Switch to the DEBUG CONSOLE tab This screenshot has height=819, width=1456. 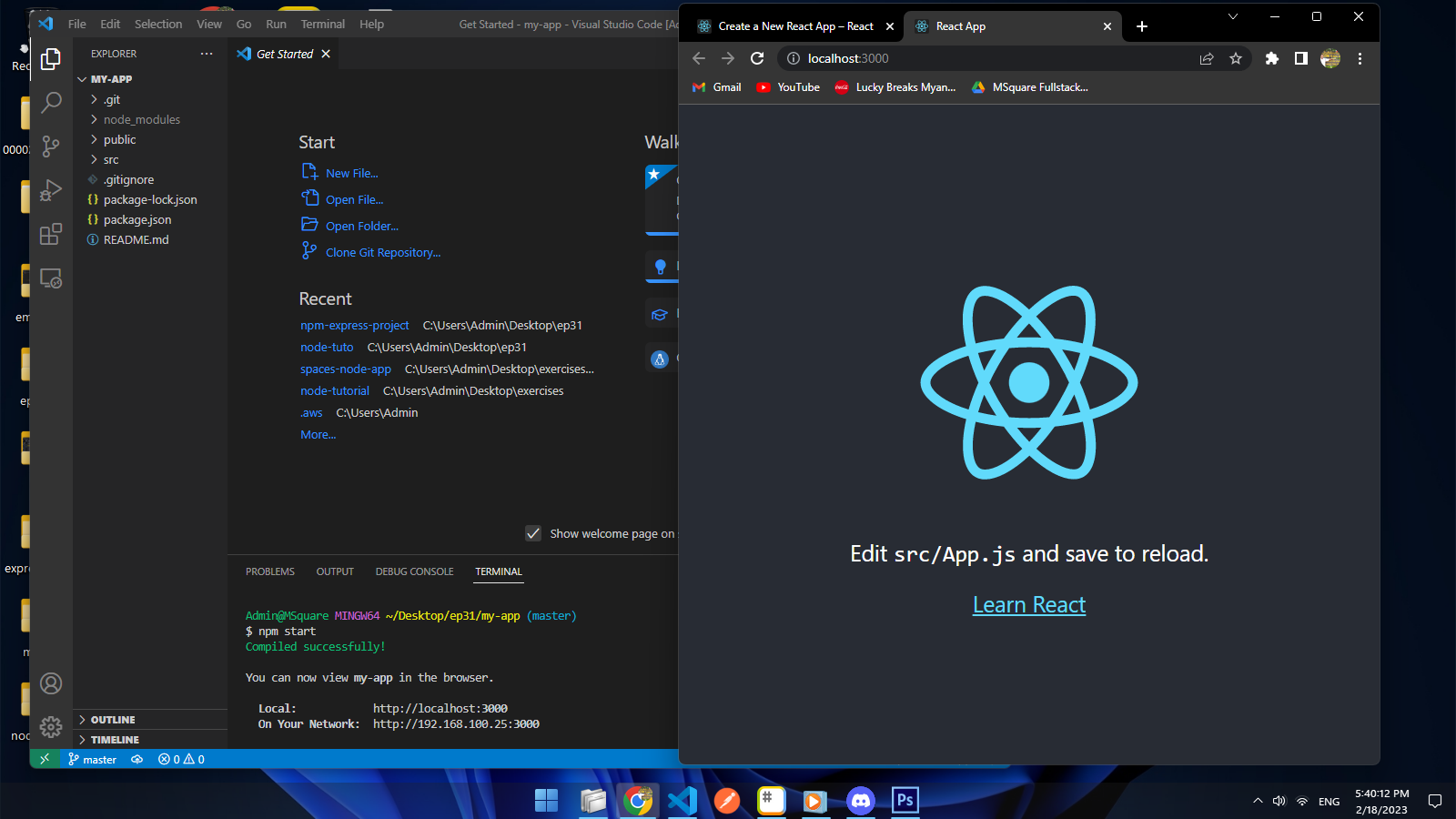click(414, 571)
